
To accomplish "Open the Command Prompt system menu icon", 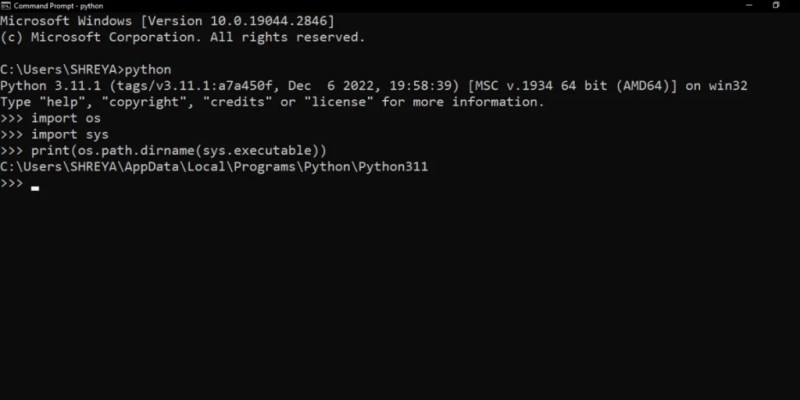I will coord(6,6).
